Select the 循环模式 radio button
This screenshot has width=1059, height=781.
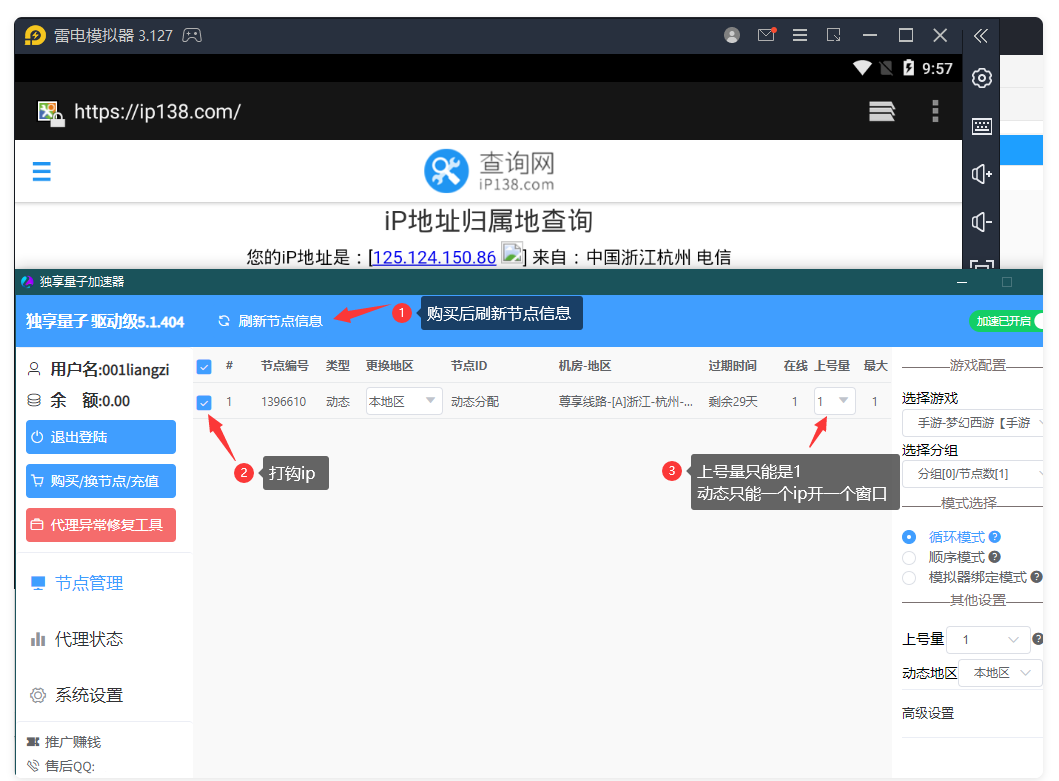909,537
